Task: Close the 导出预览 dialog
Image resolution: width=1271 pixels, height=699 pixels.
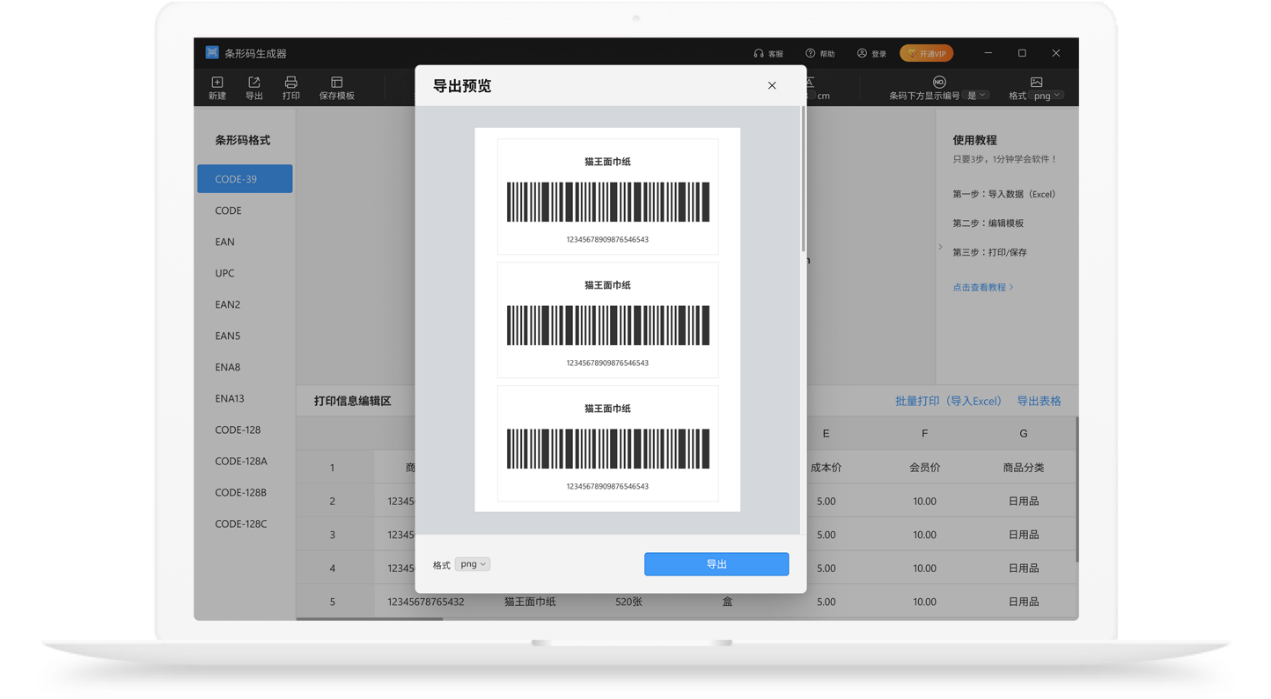Action: [x=772, y=86]
